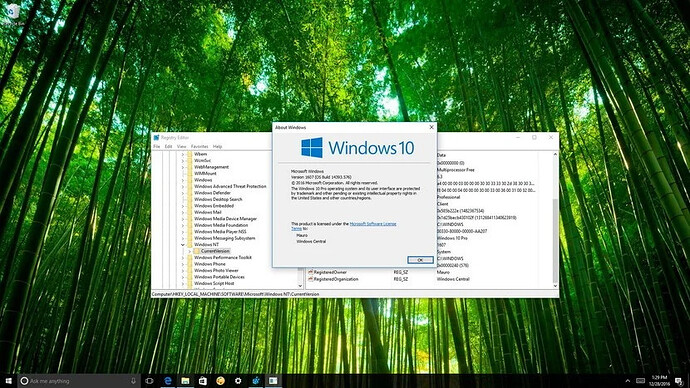
Task: Expand the Windows Photo Viewer key
Action: point(183,271)
